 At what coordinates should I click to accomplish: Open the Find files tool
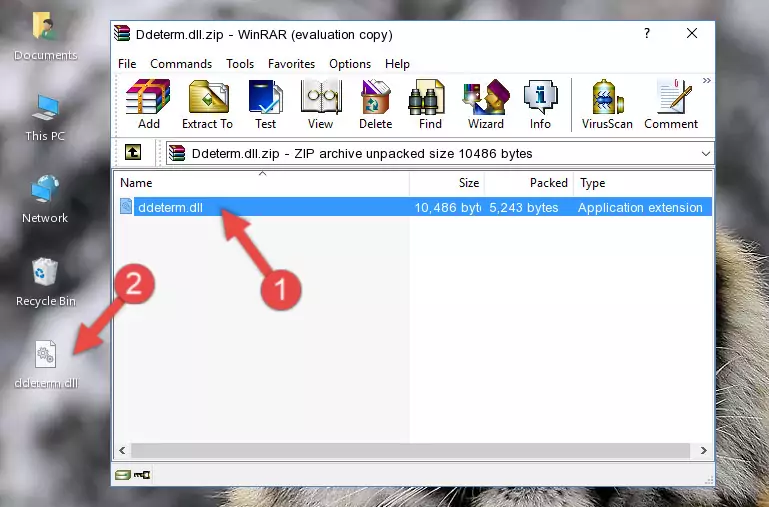click(430, 104)
